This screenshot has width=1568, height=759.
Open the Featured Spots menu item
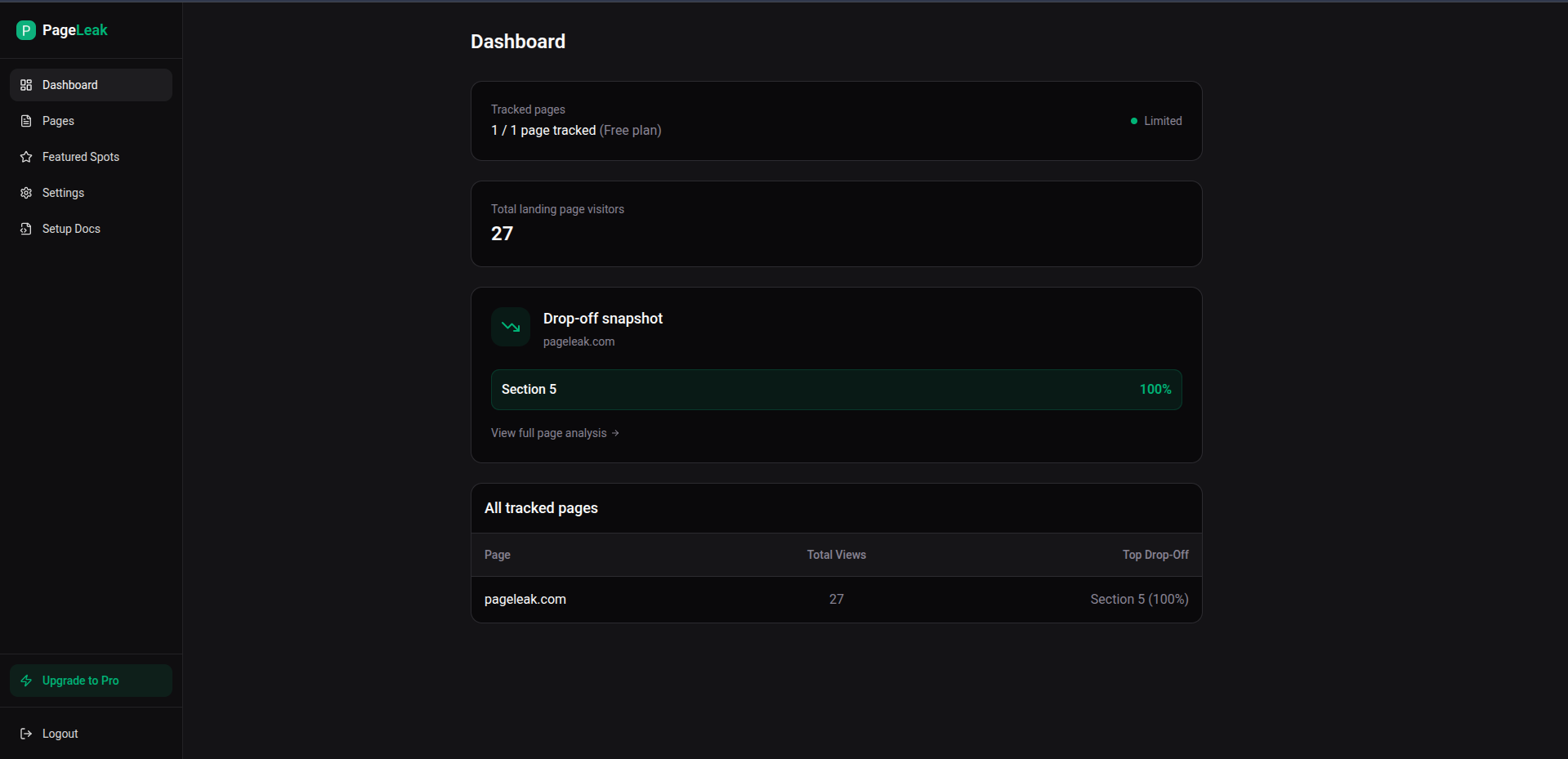pyautogui.click(x=80, y=156)
